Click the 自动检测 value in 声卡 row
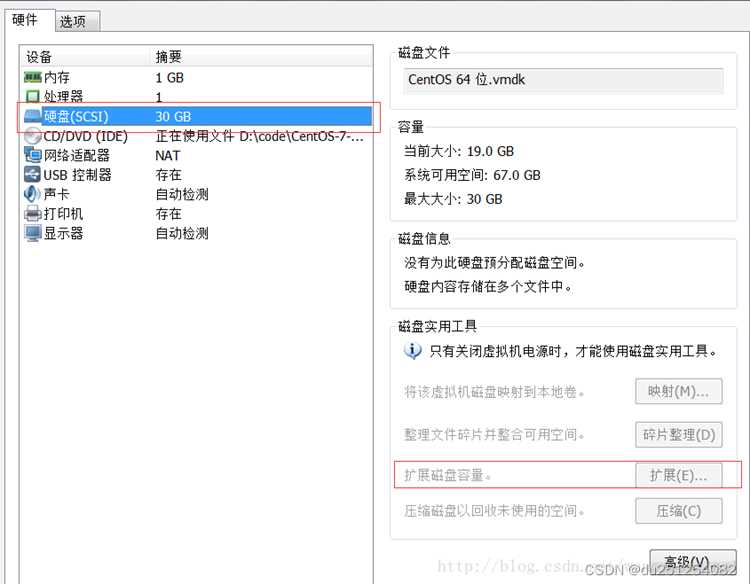This screenshot has width=750, height=584. (182, 194)
